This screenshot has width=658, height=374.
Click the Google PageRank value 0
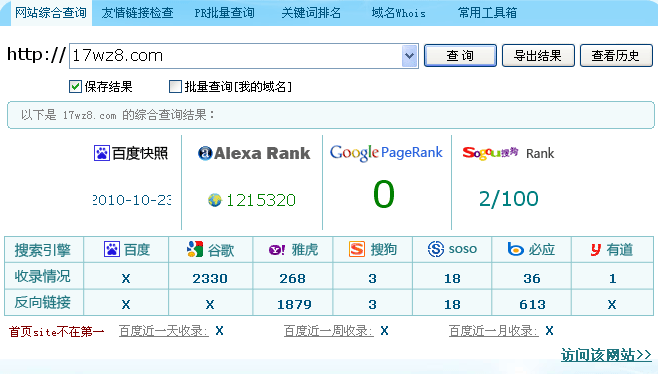[384, 194]
